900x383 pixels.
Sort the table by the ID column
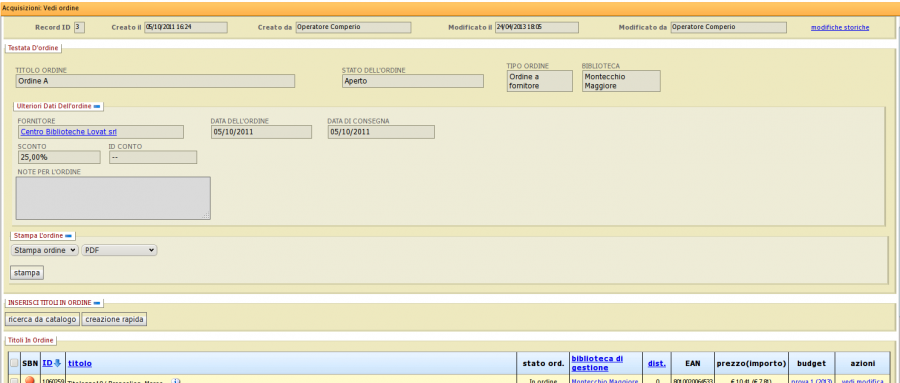tap(48, 363)
